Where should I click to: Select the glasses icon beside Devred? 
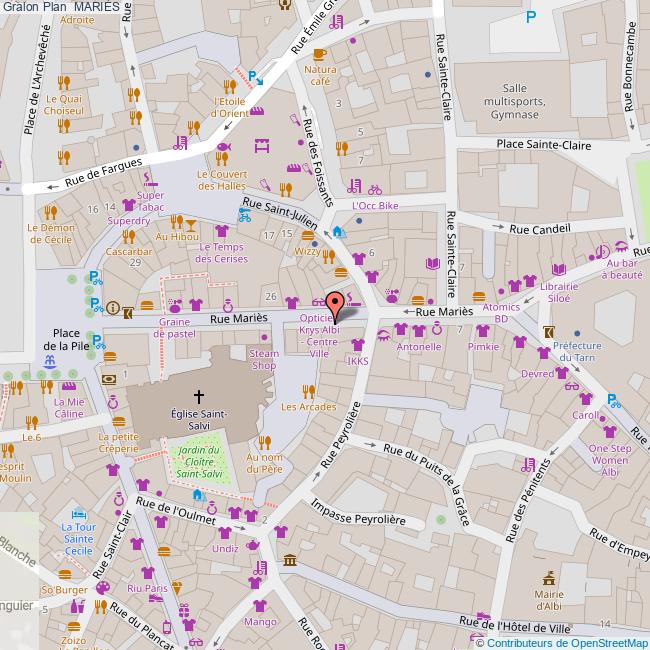[x=571, y=384]
